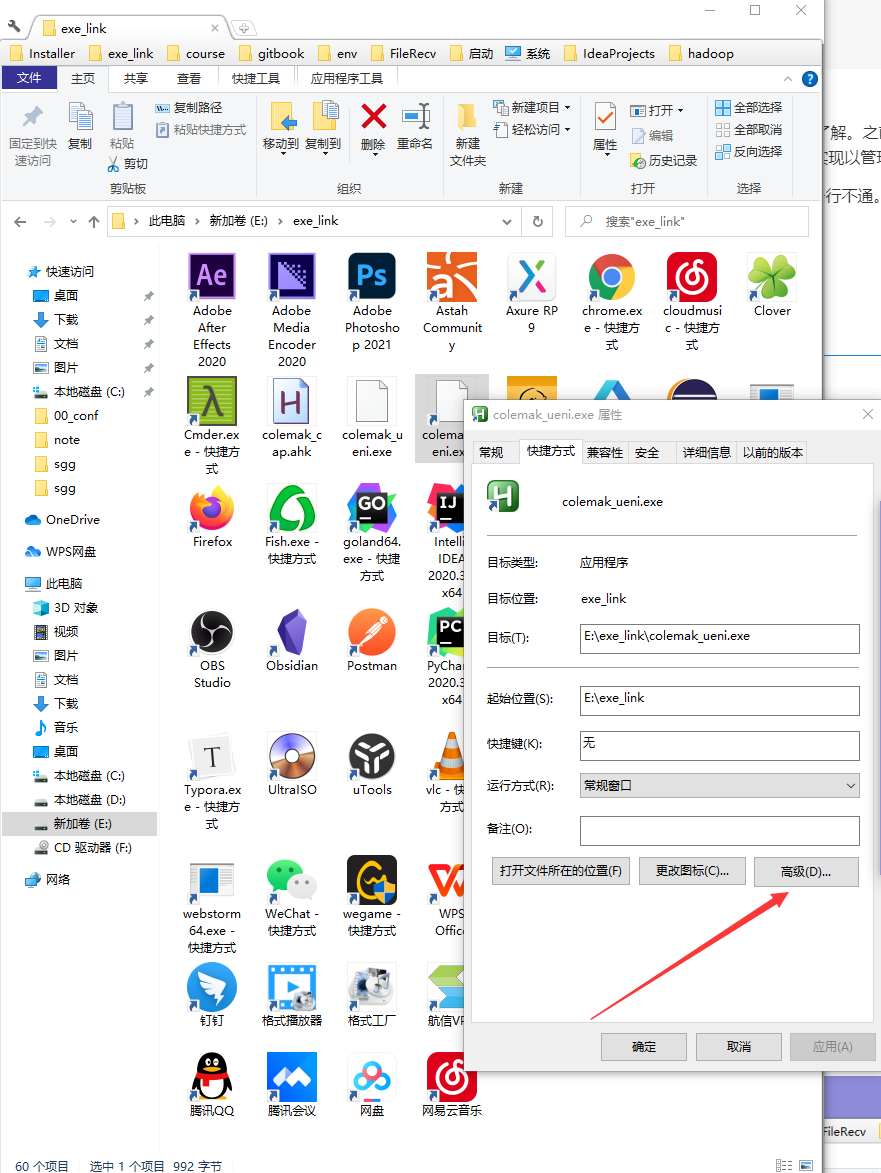Click the 备注(O) comment input field
The height and width of the screenshot is (1173, 881).
[719, 830]
